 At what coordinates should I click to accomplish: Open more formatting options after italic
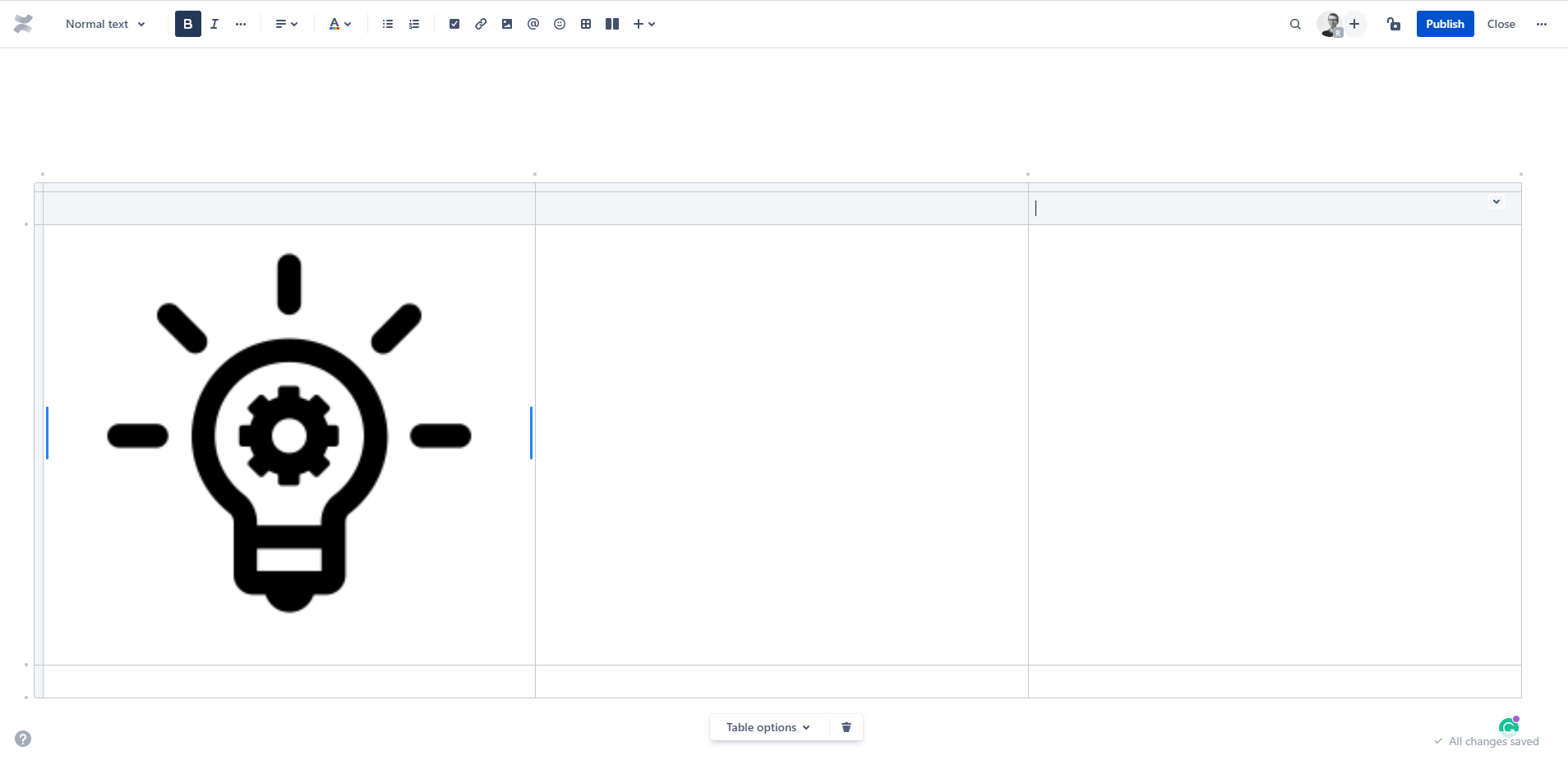point(241,24)
